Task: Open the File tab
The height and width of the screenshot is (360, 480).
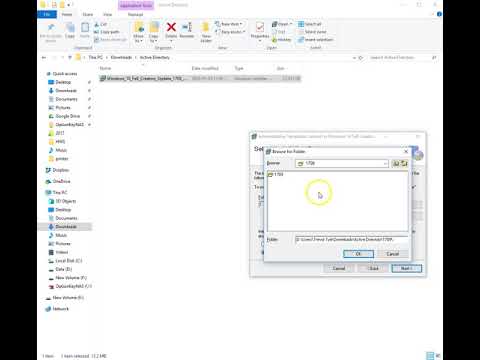Action: point(47,14)
